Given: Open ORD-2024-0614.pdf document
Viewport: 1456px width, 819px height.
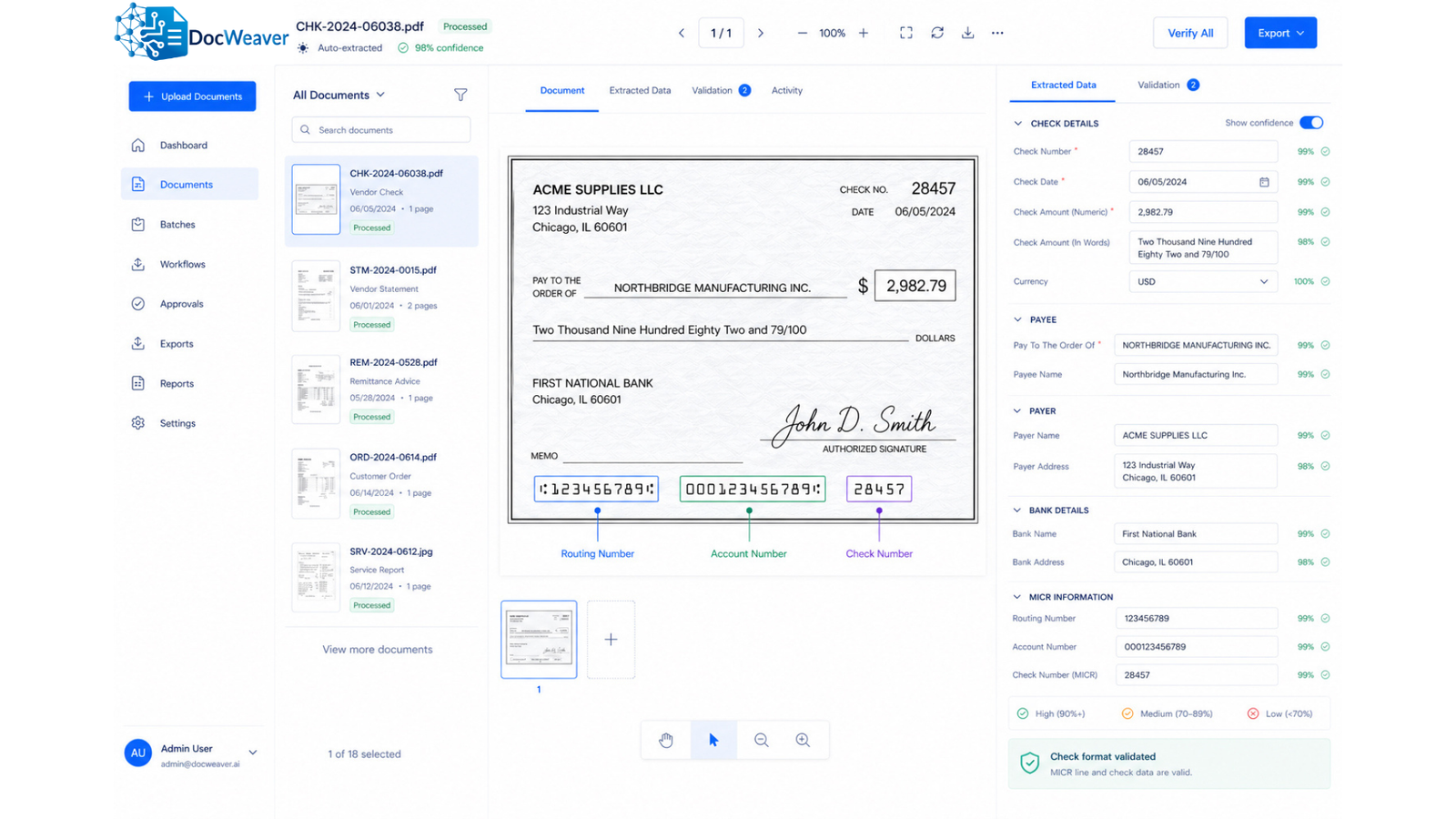Looking at the screenshot, I should (381, 484).
